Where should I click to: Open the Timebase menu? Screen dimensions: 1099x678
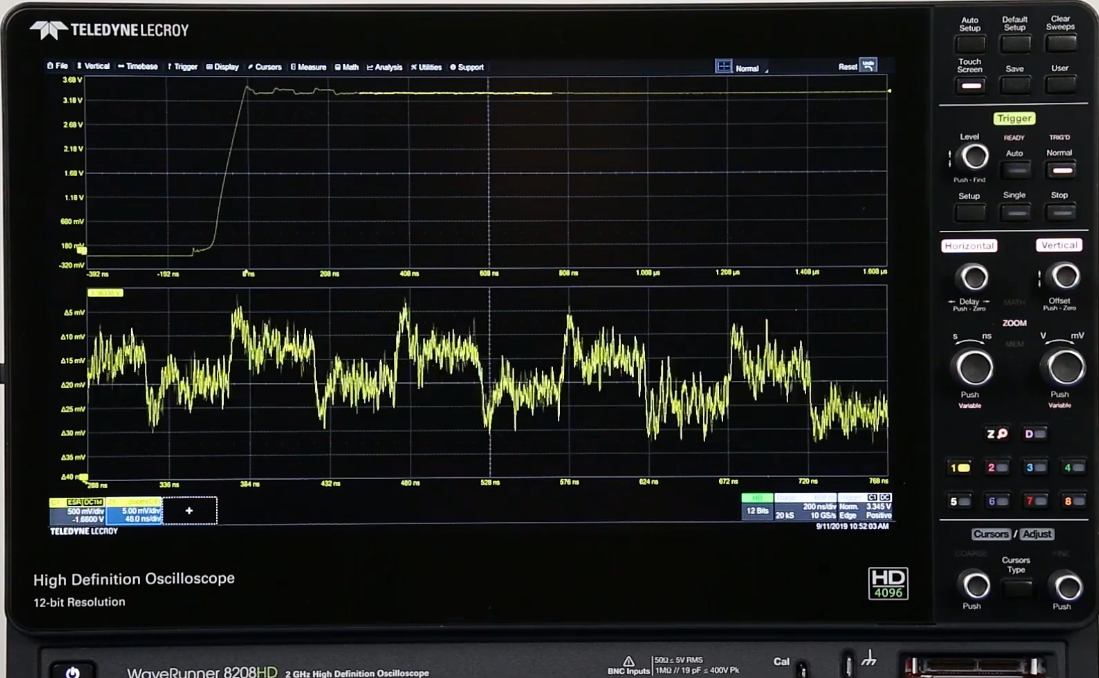138,67
